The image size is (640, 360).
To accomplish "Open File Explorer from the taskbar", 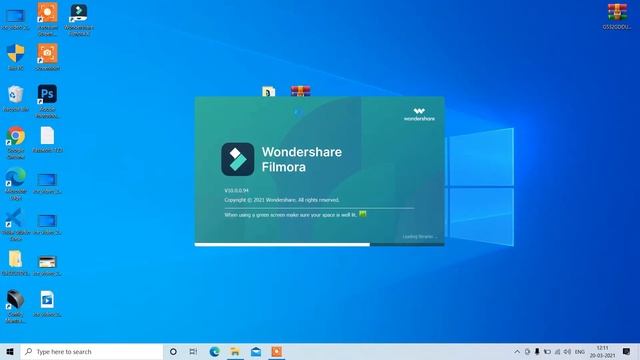I will click(235, 351).
